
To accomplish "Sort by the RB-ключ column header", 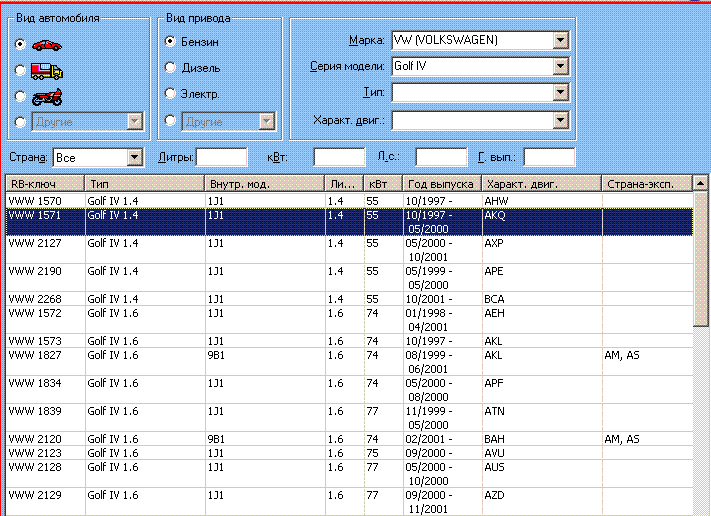I will [x=44, y=184].
